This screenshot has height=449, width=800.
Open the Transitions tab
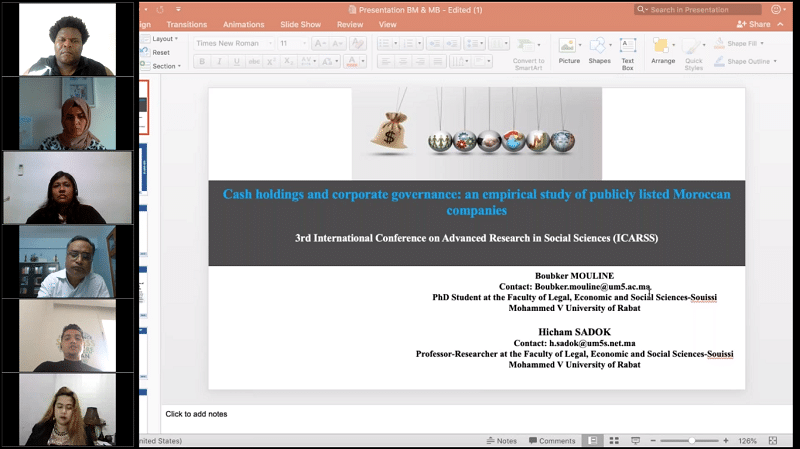187,24
